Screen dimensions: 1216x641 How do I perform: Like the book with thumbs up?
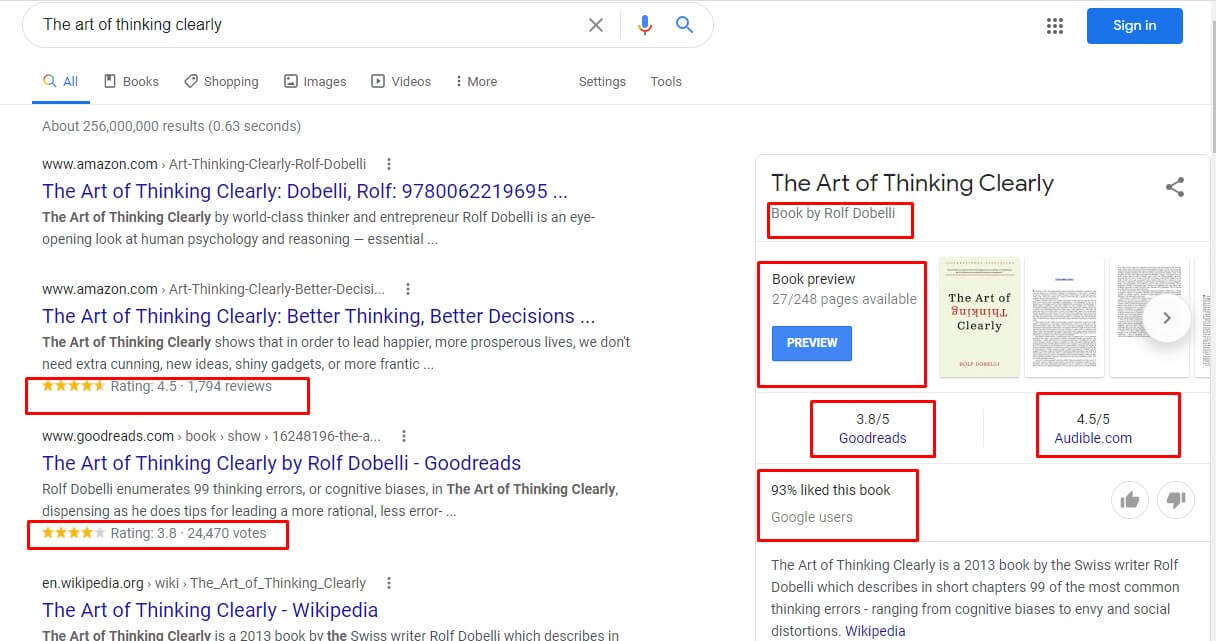(1130, 500)
